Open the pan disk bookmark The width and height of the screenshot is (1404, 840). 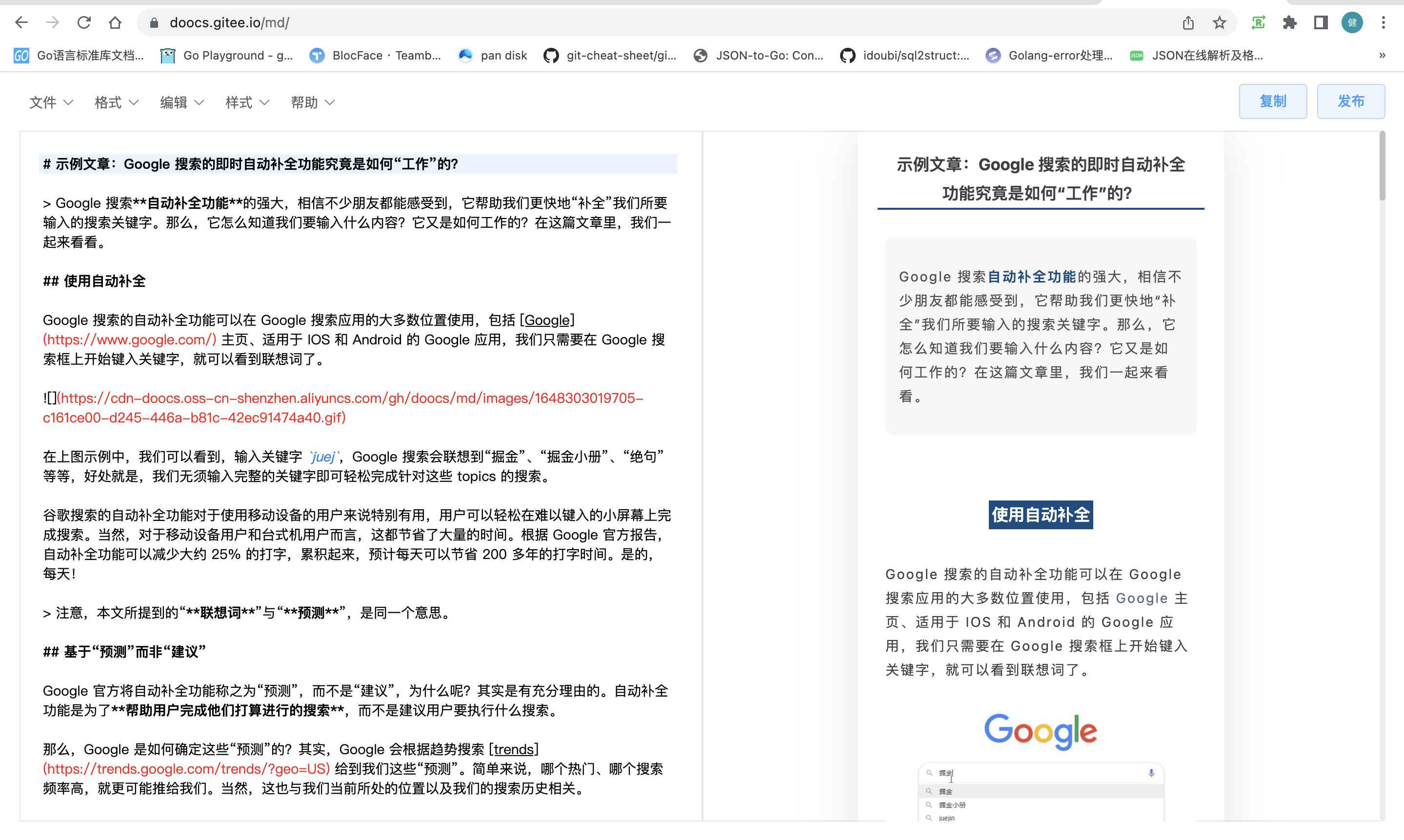tap(492, 56)
